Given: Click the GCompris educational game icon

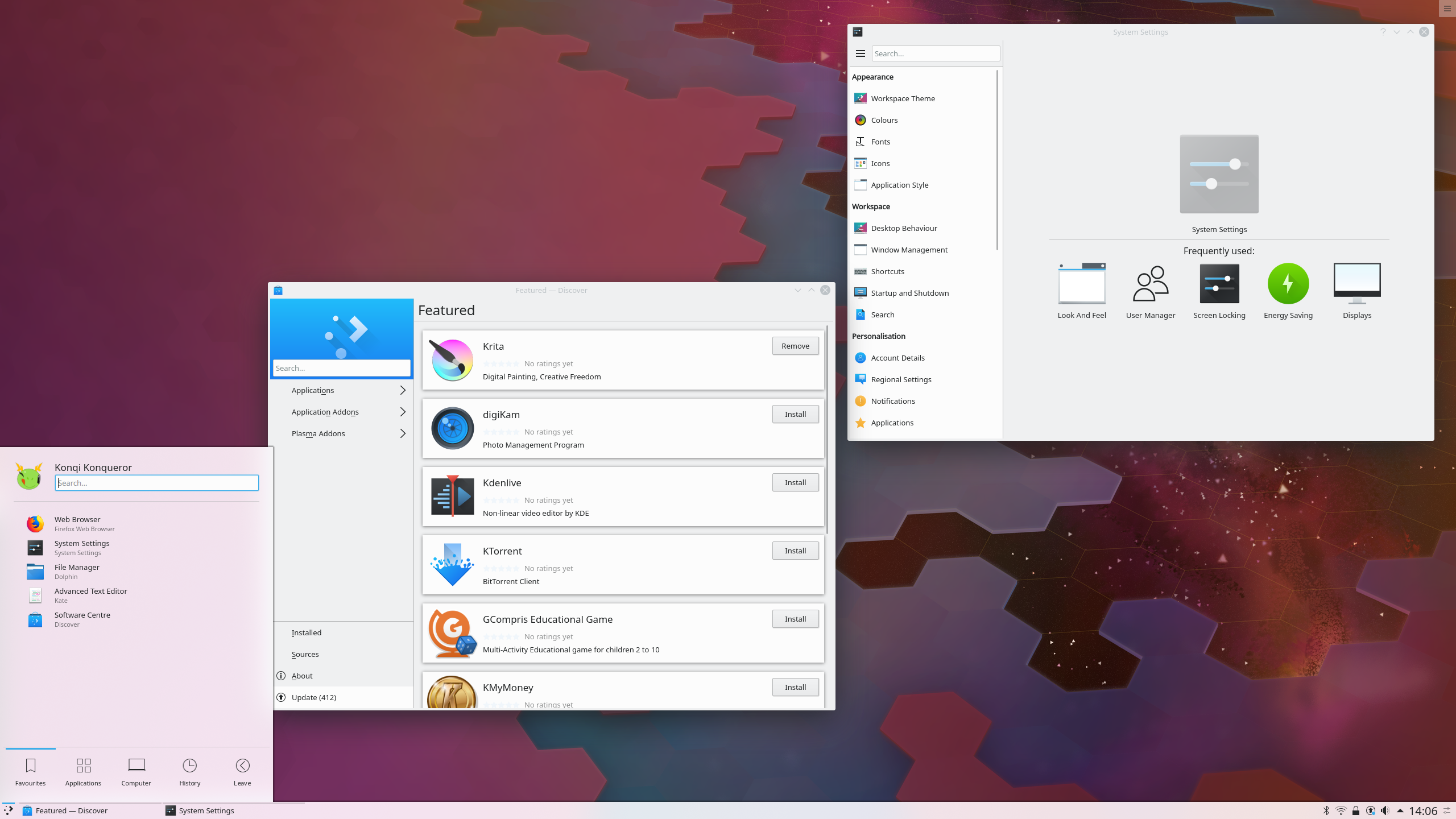Looking at the screenshot, I should point(451,633).
